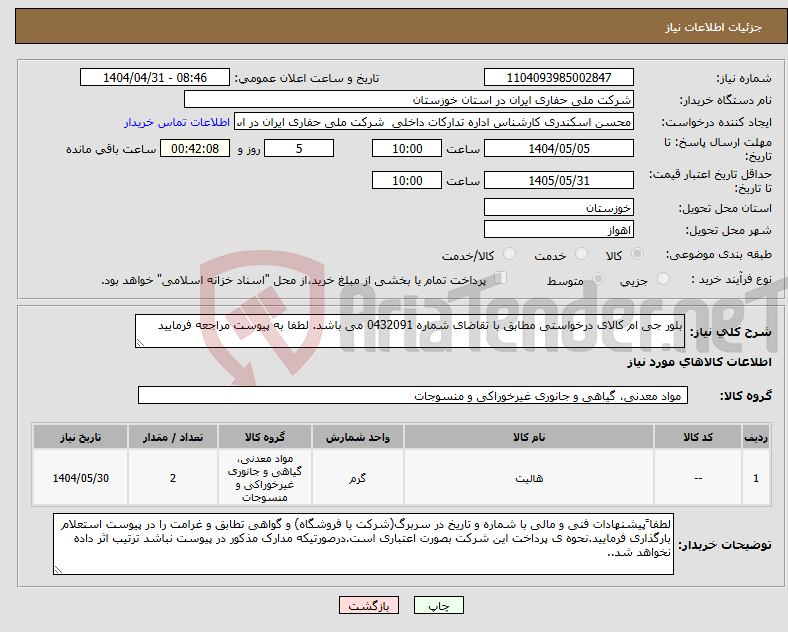The height and width of the screenshot is (632, 788).
Task: Click the announcement date field 1404/04/31 - 08:46
Action: pyautogui.click(x=155, y=77)
